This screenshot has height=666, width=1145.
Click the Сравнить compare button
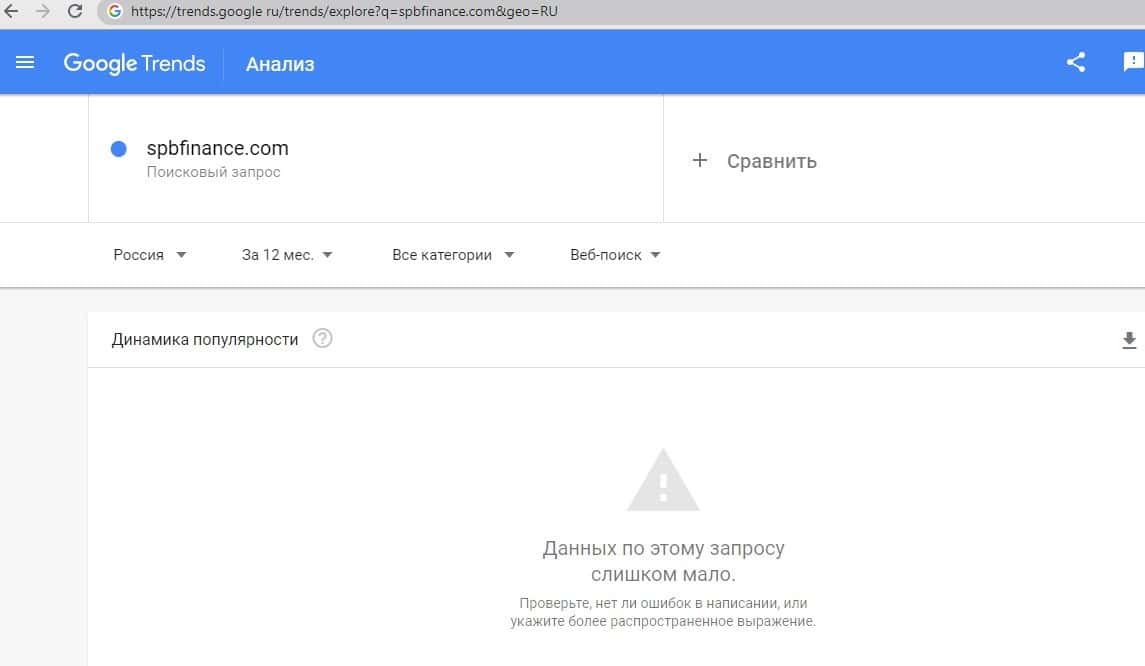(x=771, y=161)
